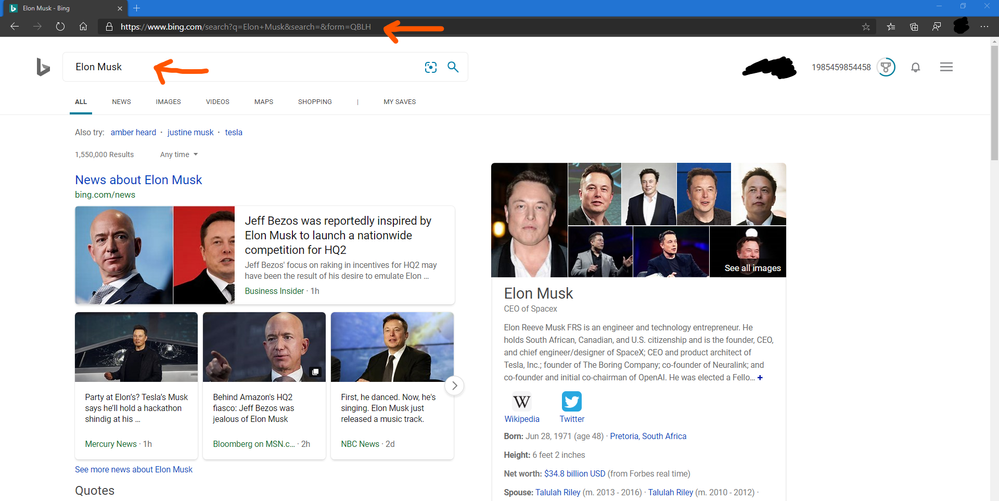Reload the page with the refresh icon

tap(61, 27)
